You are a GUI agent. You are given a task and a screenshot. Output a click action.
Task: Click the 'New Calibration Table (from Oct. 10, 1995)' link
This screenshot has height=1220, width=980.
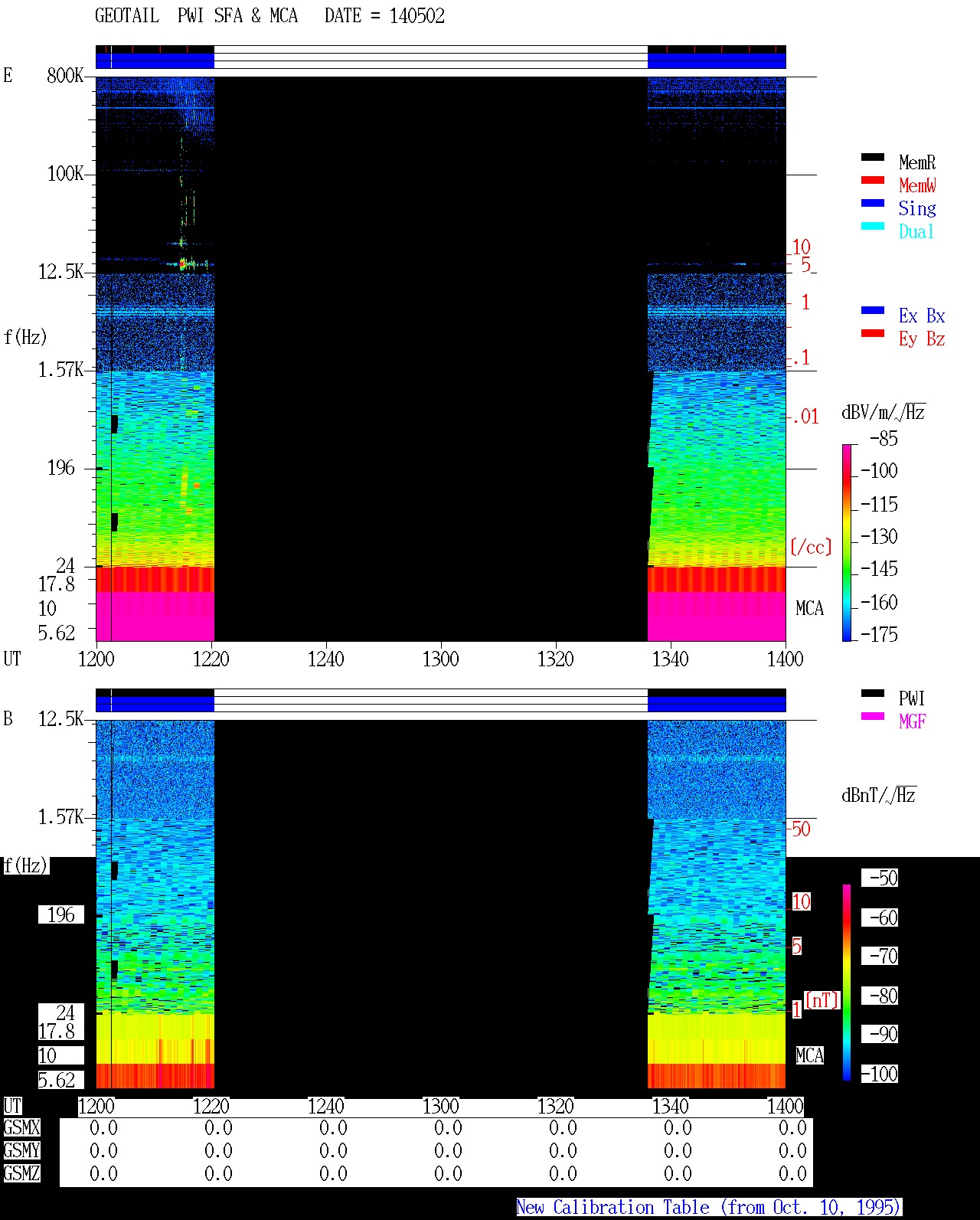709,1208
